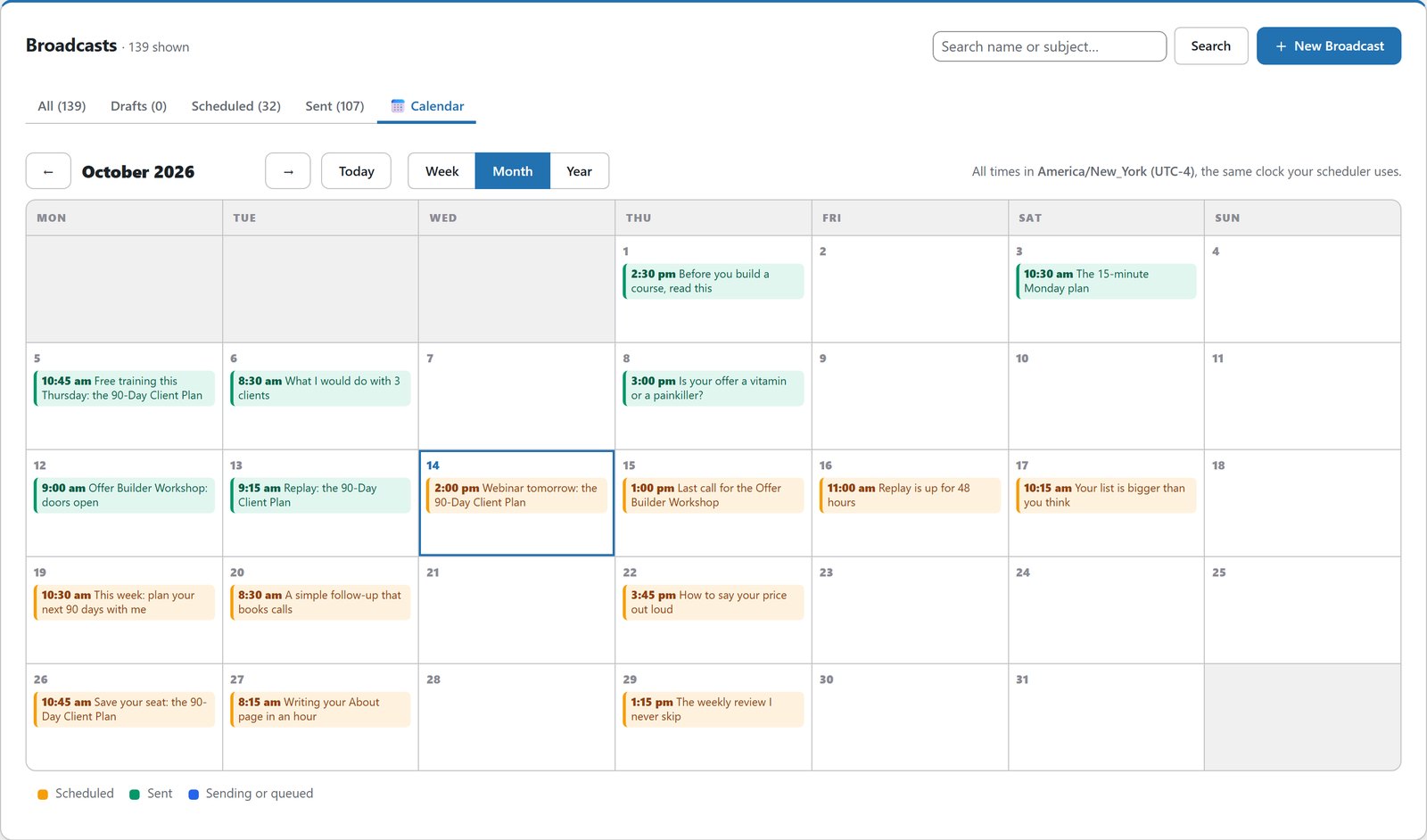Click the October 2026 month heading
The image size is (1427, 840).
click(x=138, y=172)
